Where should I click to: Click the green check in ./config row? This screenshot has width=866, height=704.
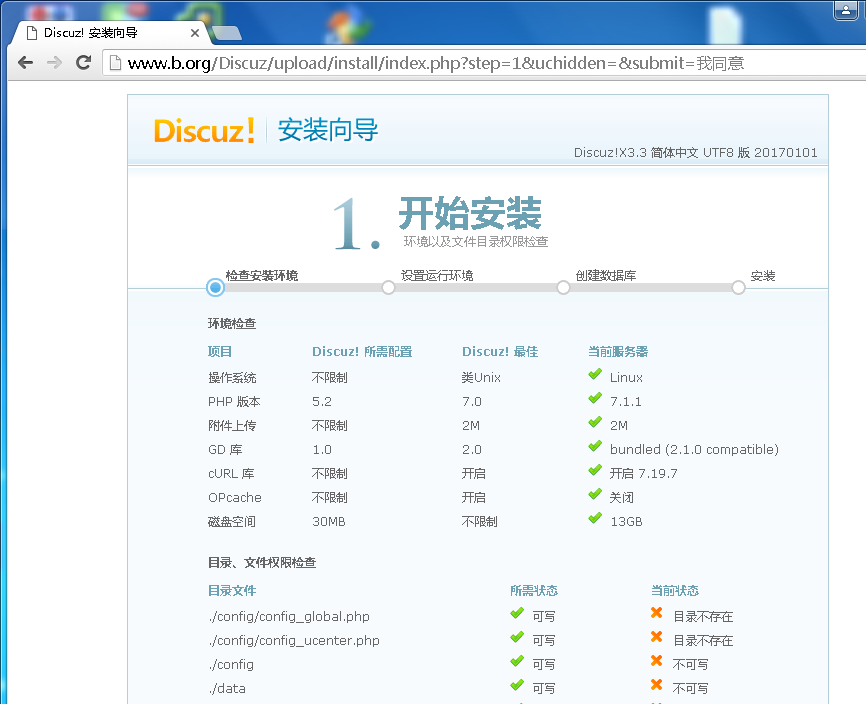517,661
